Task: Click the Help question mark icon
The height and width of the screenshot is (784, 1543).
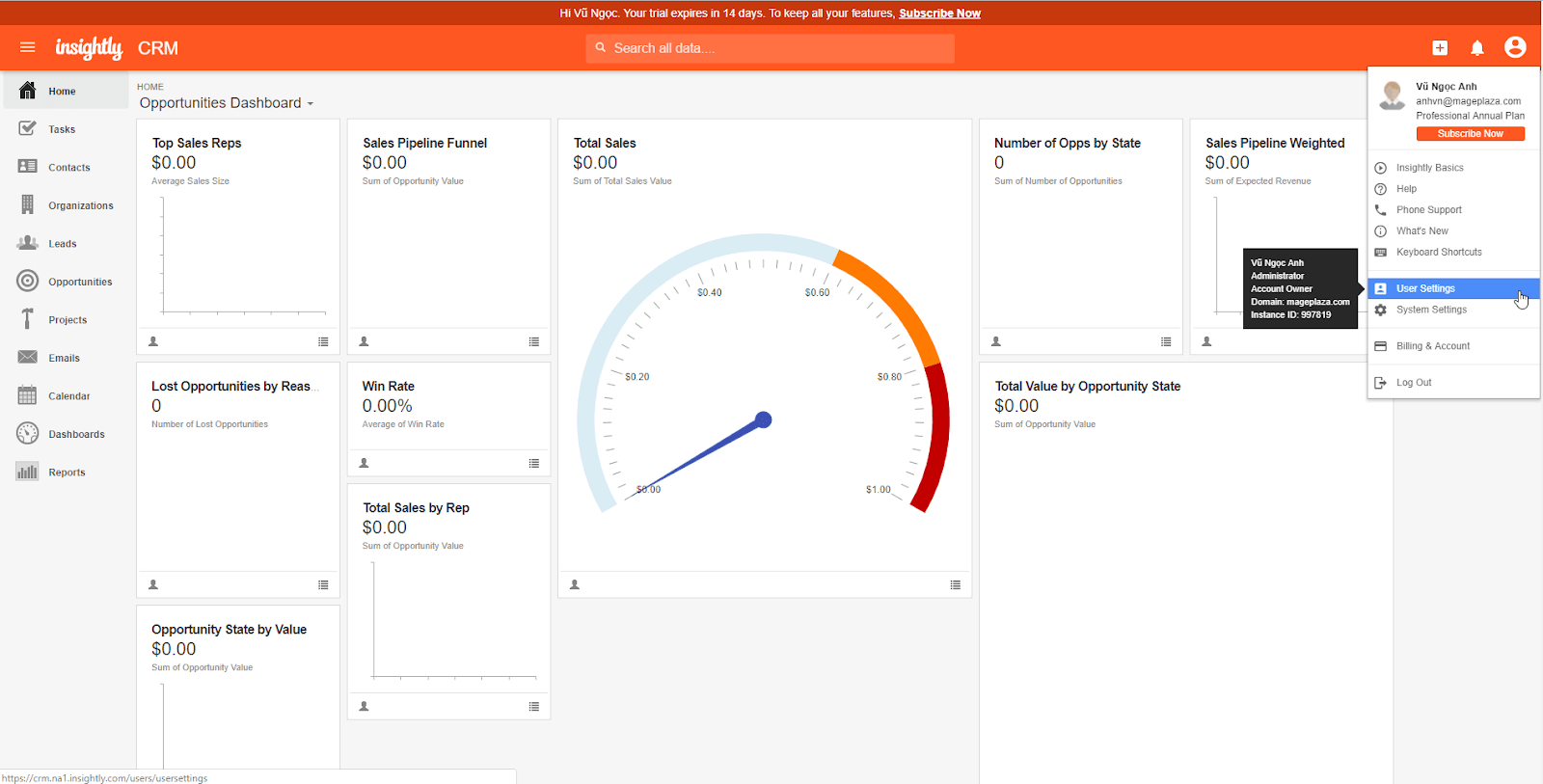Action: click(x=1380, y=189)
